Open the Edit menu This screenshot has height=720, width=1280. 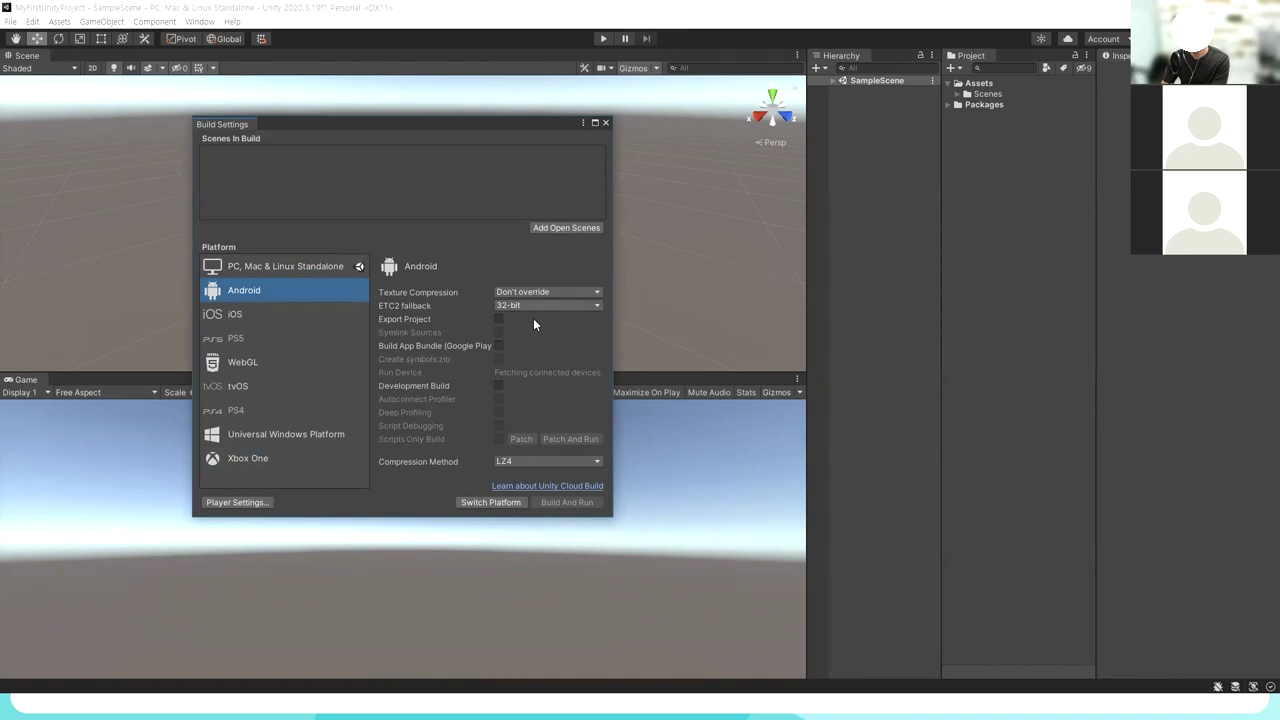click(33, 22)
